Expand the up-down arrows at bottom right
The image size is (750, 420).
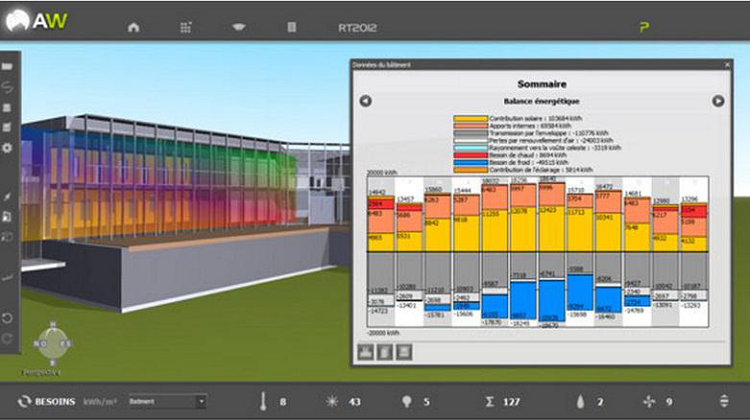[723, 401]
